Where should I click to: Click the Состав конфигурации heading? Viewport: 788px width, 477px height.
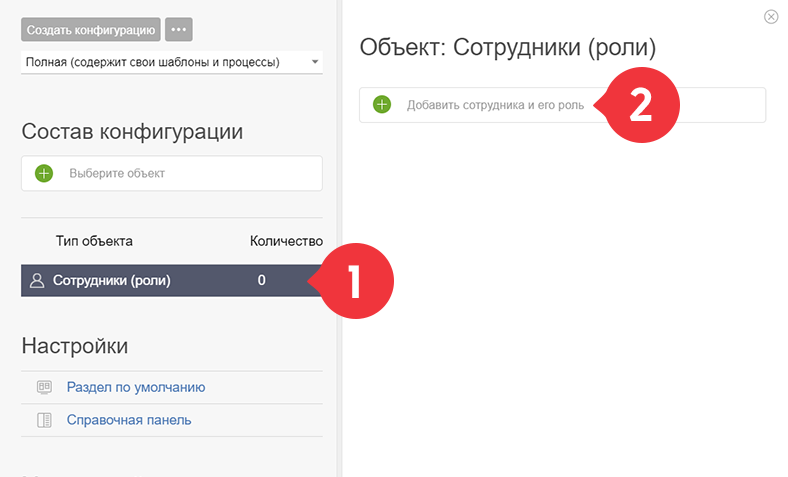(x=132, y=132)
